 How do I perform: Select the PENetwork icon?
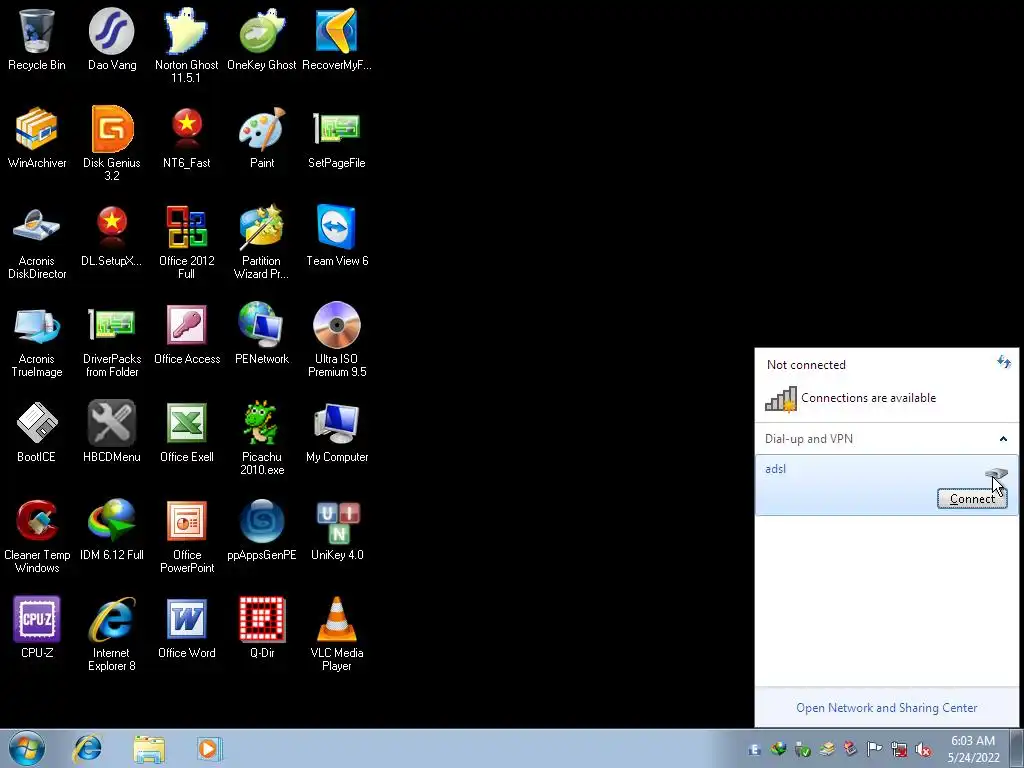(262, 333)
